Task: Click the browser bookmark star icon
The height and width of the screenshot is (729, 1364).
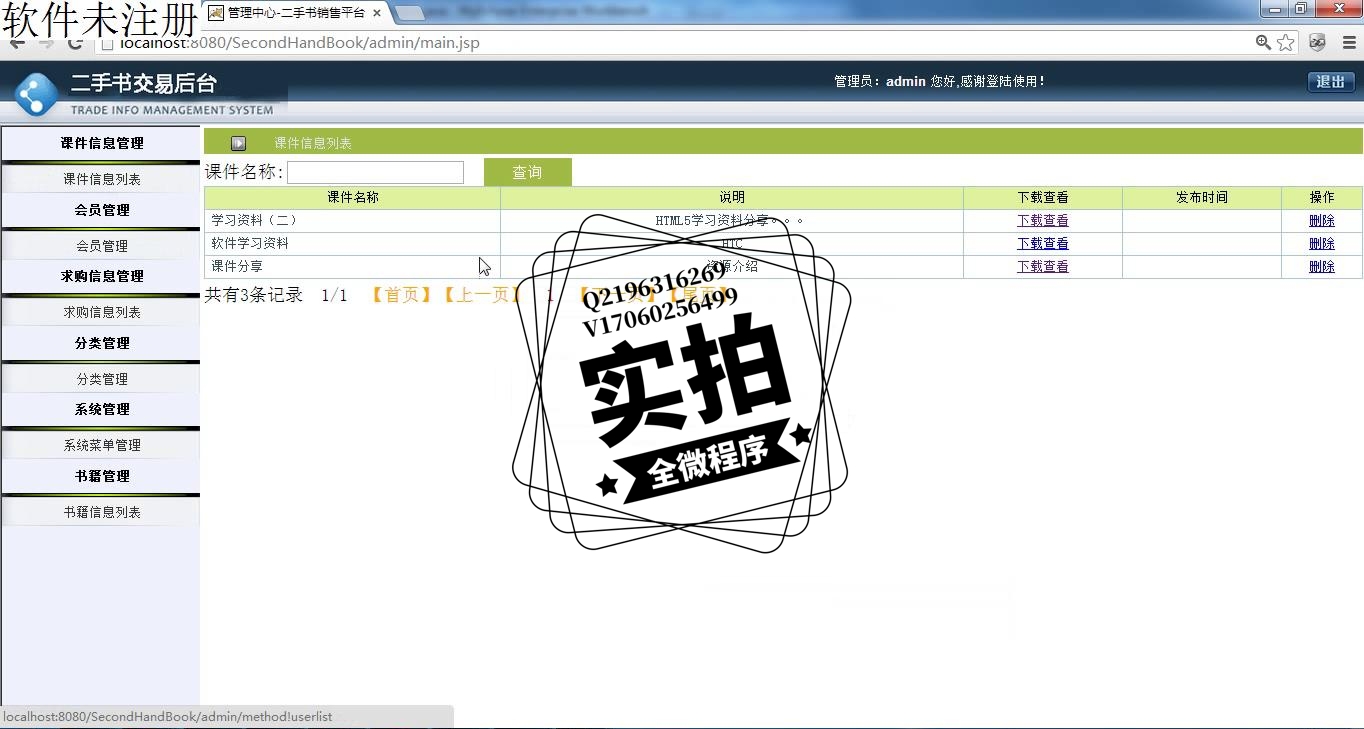Action: pyautogui.click(x=1286, y=43)
